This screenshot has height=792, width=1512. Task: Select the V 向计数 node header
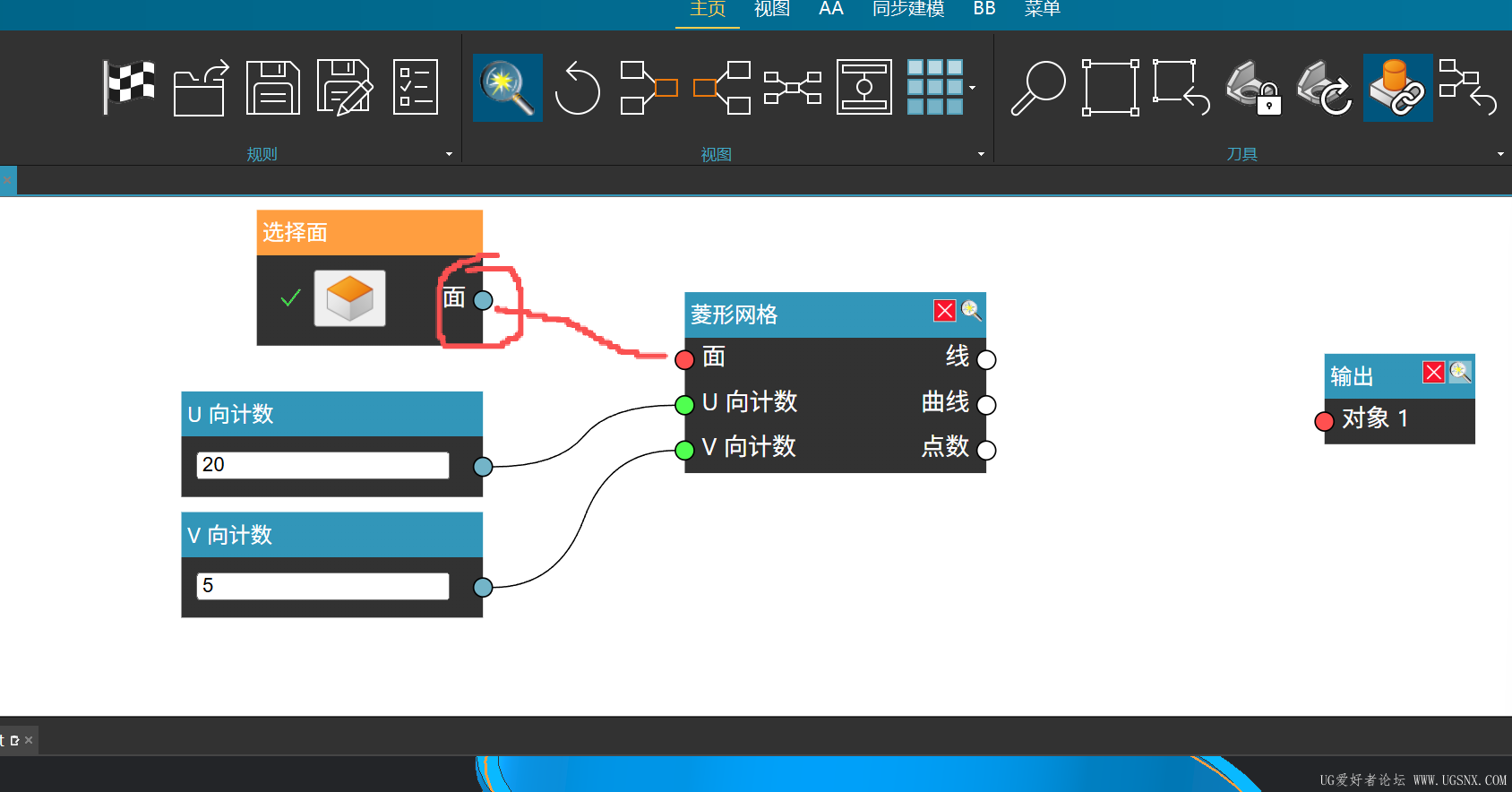(332, 535)
